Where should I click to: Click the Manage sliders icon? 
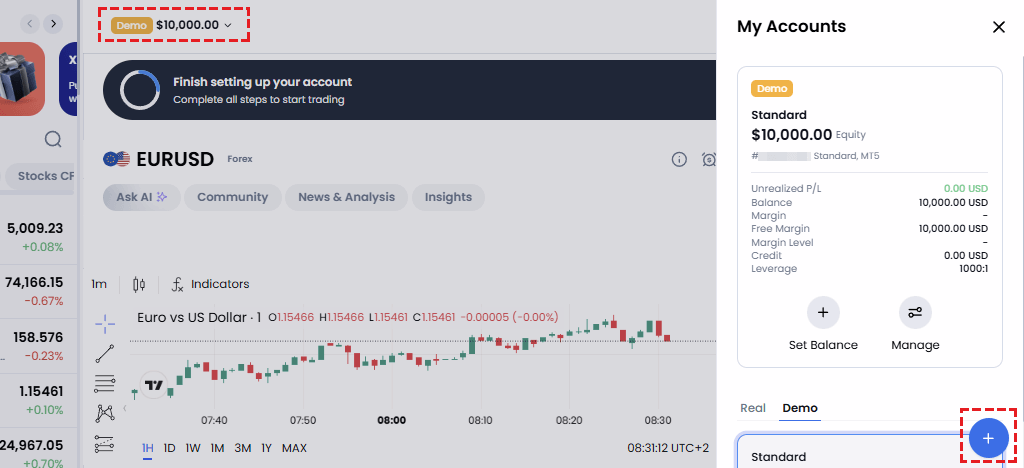(x=915, y=313)
